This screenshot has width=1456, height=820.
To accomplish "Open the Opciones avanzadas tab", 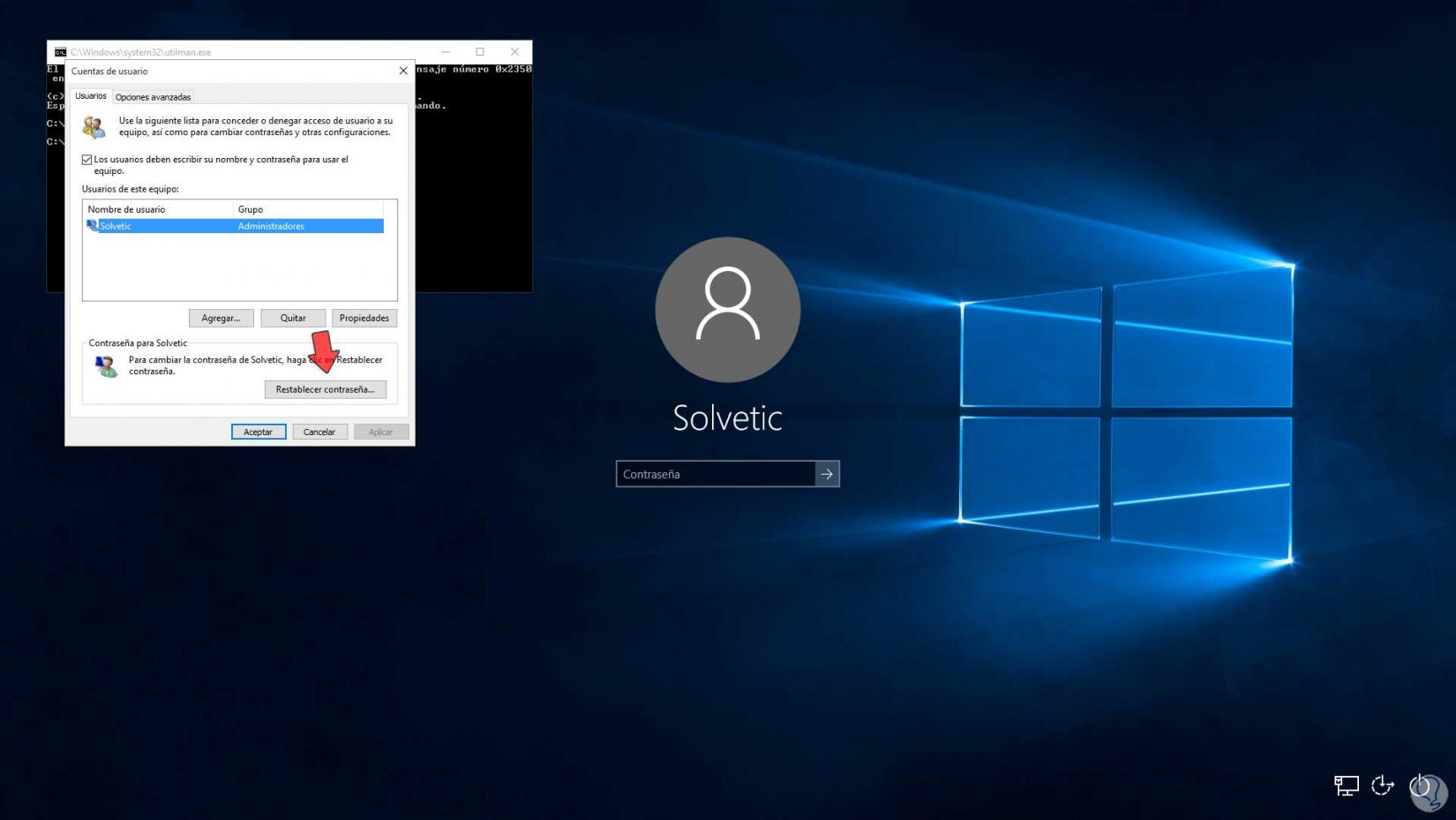I will click(x=153, y=97).
